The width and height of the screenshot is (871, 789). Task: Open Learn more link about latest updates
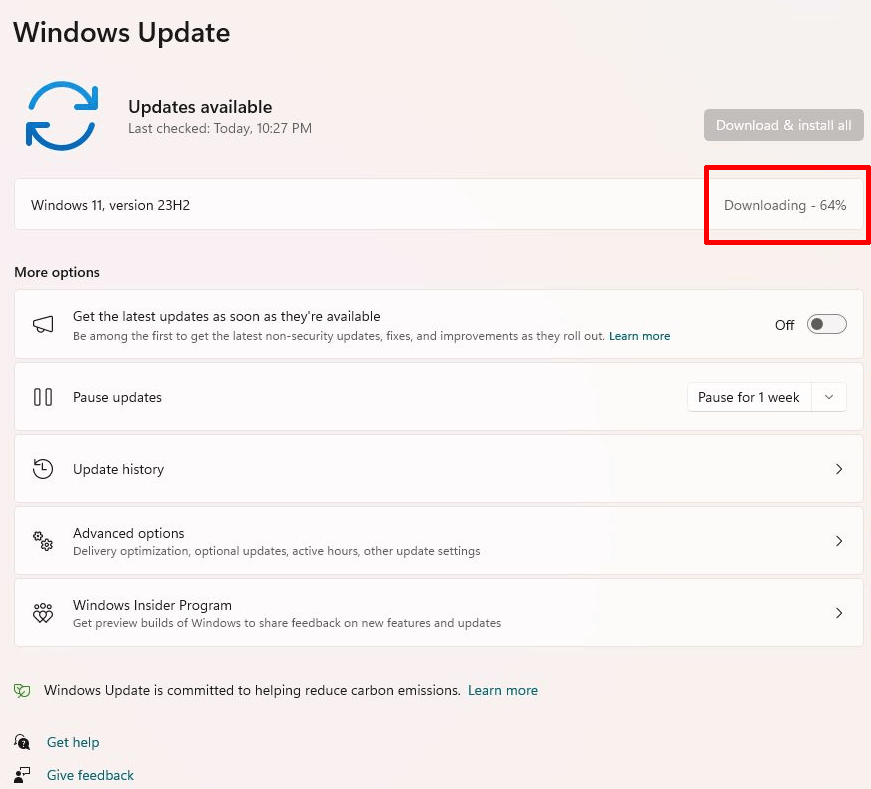tap(639, 336)
